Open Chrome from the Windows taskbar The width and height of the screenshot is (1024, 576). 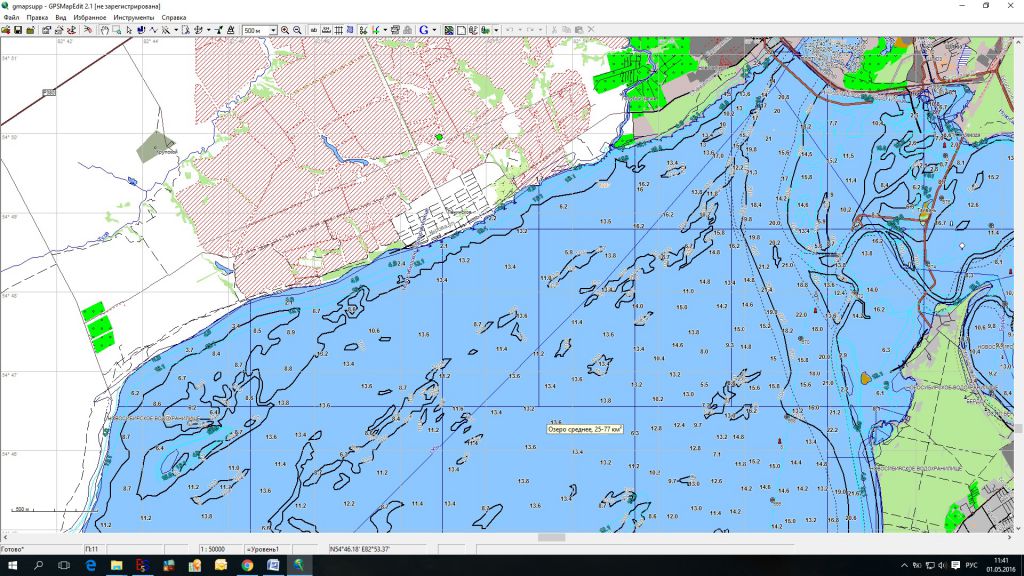(x=246, y=565)
